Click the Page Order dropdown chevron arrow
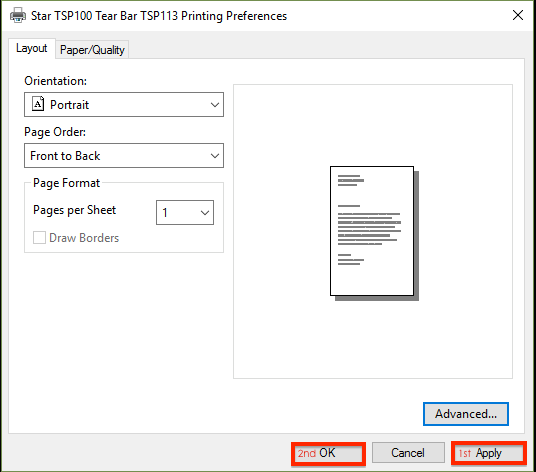The image size is (536, 472). [x=215, y=156]
